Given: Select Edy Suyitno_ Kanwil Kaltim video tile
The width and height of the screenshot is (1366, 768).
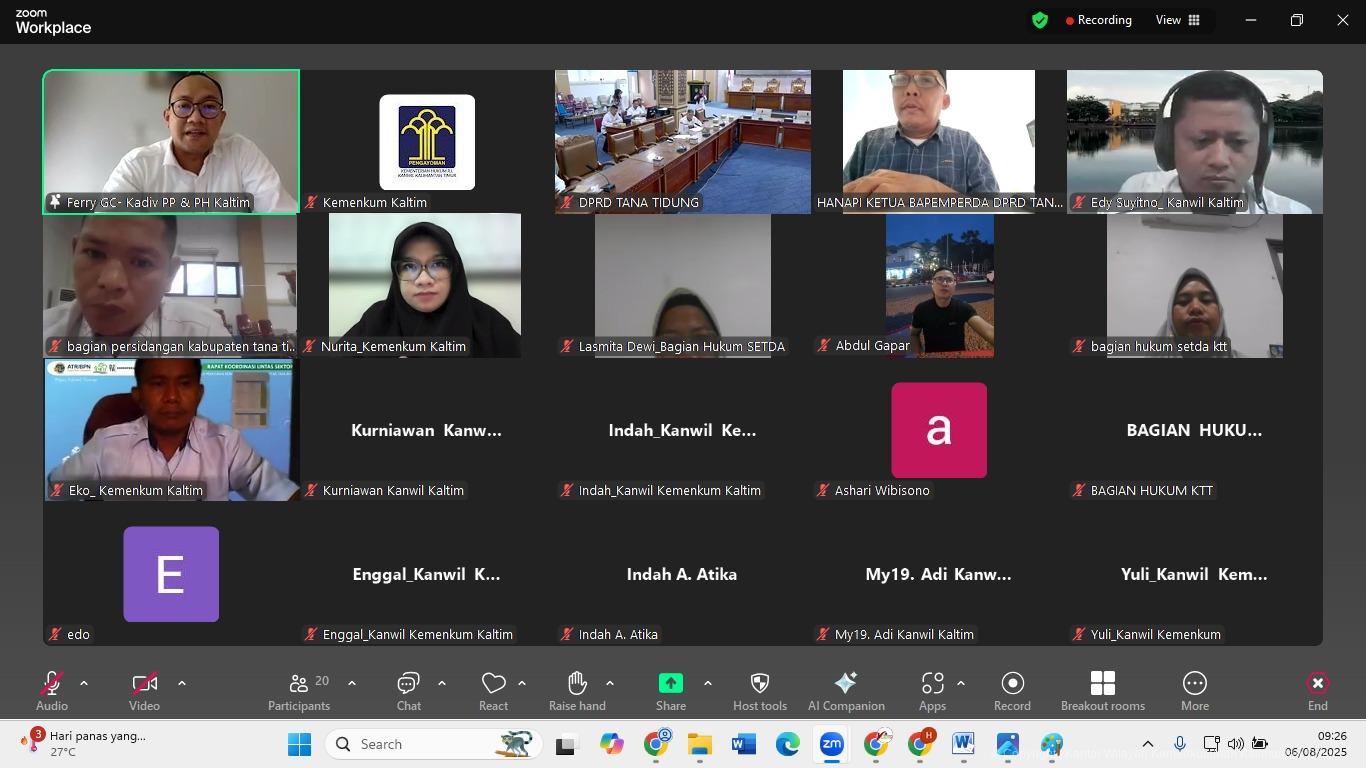Looking at the screenshot, I should click(1195, 141).
